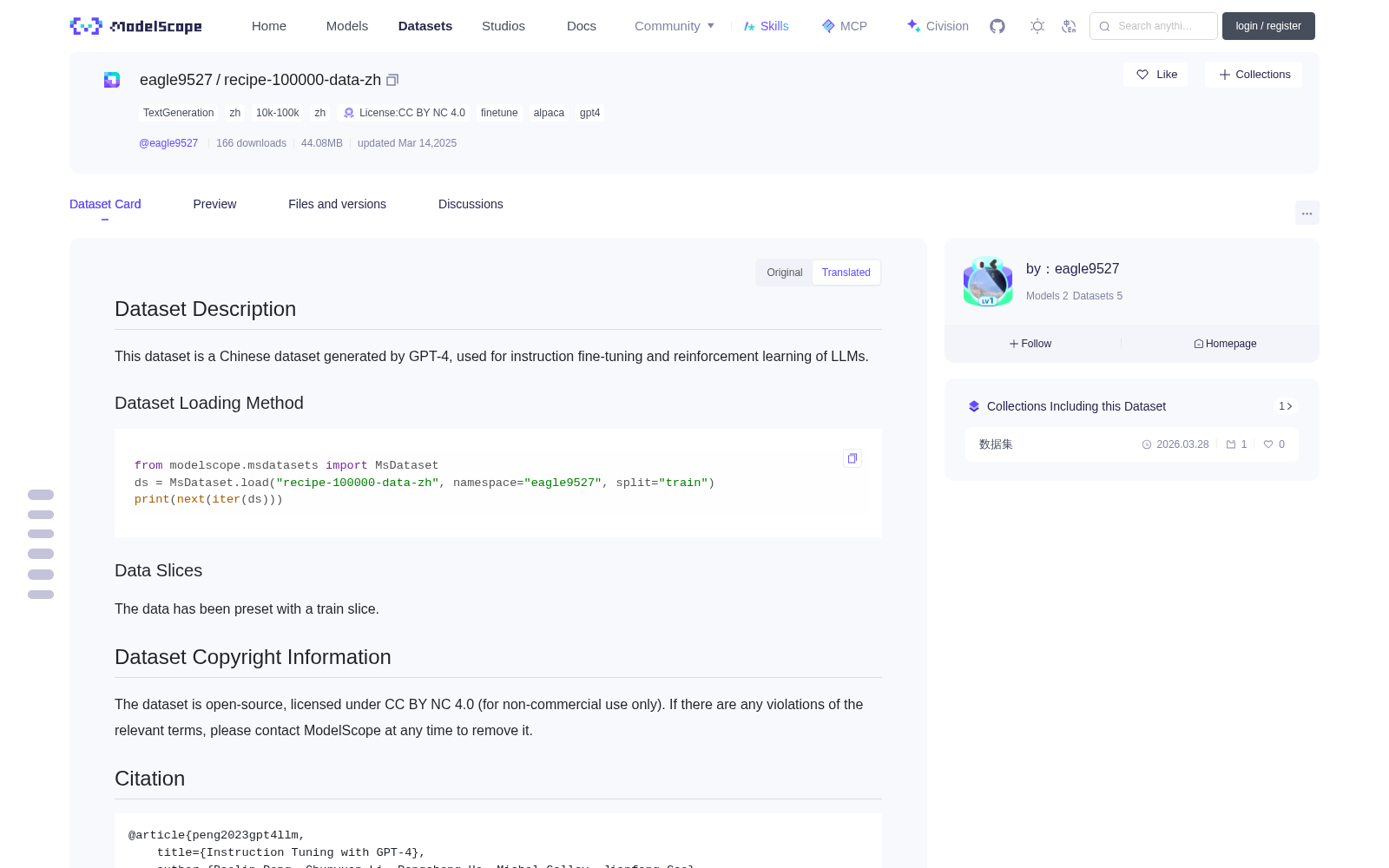The height and width of the screenshot is (868, 1389).
Task: Click the clock icon next to 2026.03.28
Action: [x=1147, y=444]
